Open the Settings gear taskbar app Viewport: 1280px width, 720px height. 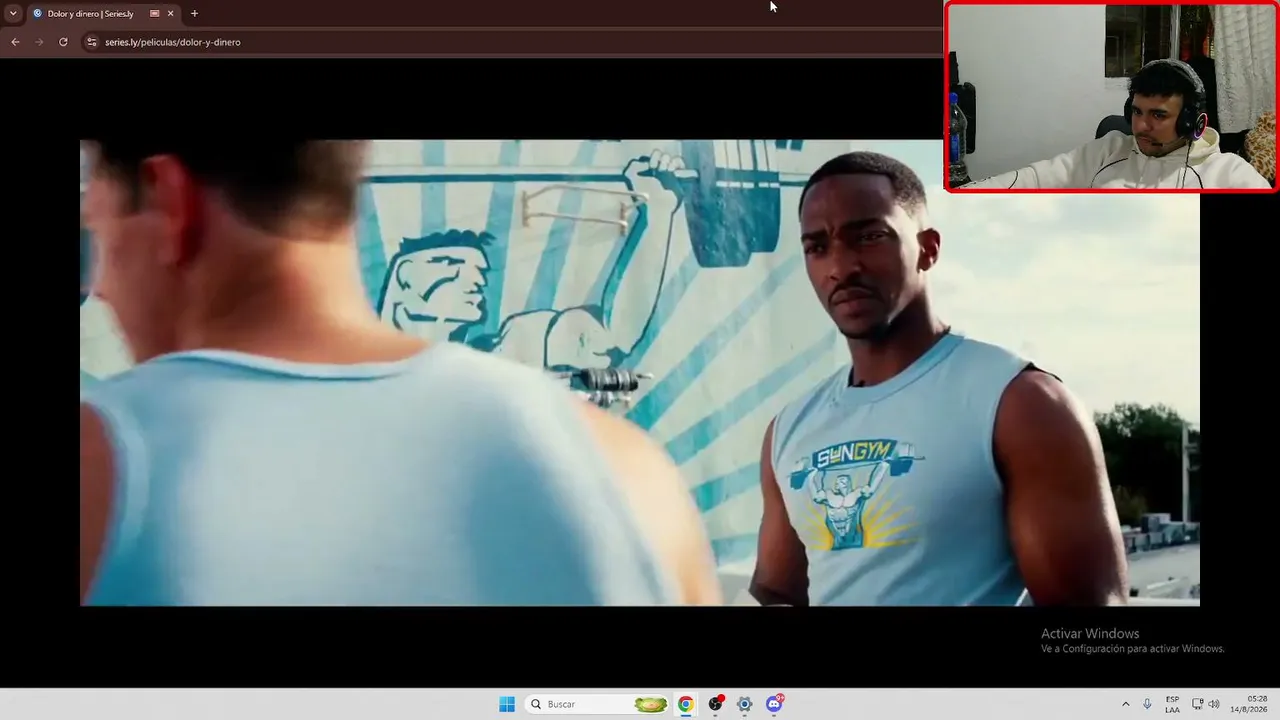pyautogui.click(x=744, y=704)
